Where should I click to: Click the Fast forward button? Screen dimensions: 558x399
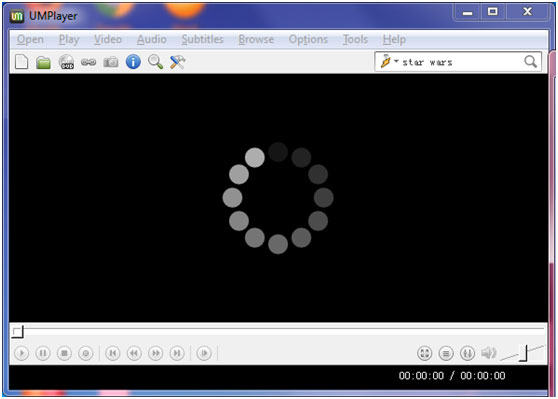[156, 353]
